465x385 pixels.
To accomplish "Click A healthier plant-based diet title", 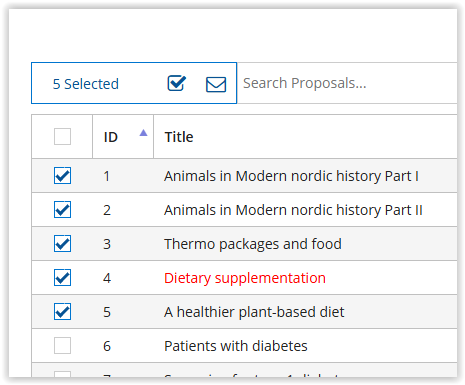I will click(x=254, y=312).
